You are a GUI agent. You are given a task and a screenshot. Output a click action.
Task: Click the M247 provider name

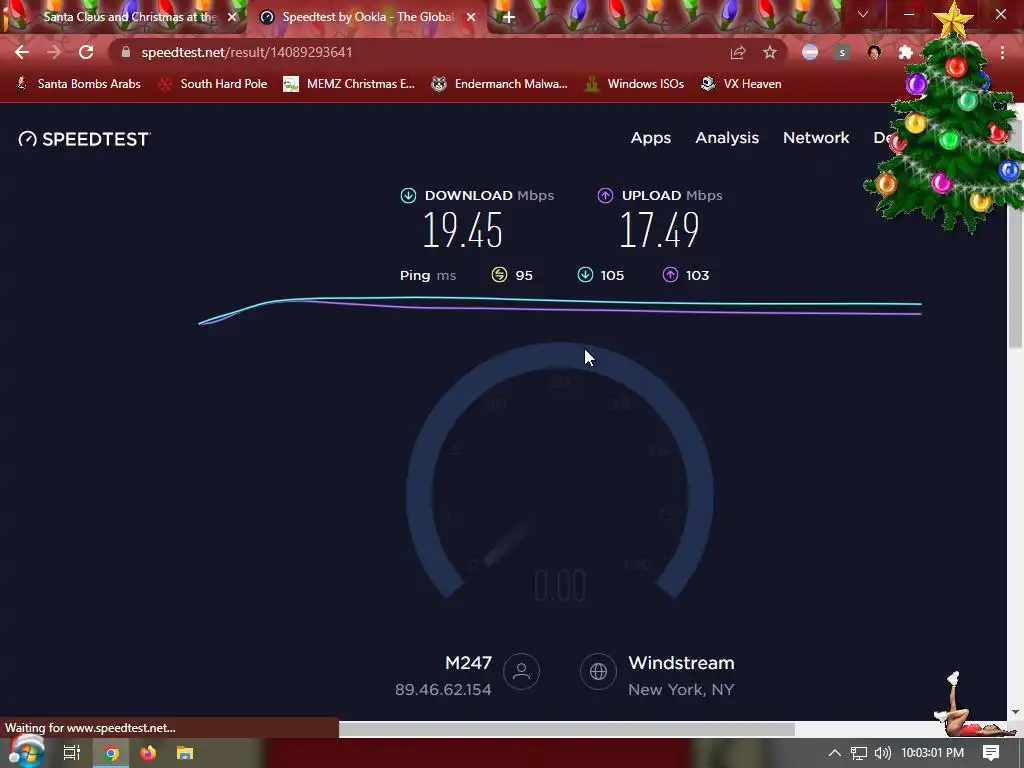468,663
